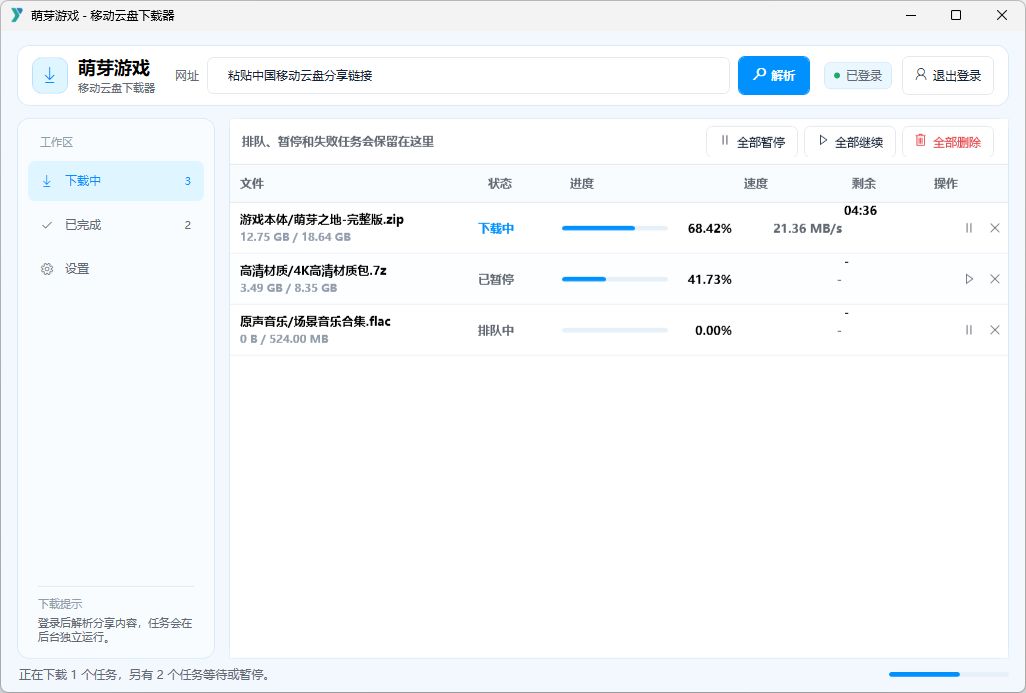Viewport: 1026px width, 693px height.
Task: Resume all tasks with 全部继续
Action: (x=850, y=142)
